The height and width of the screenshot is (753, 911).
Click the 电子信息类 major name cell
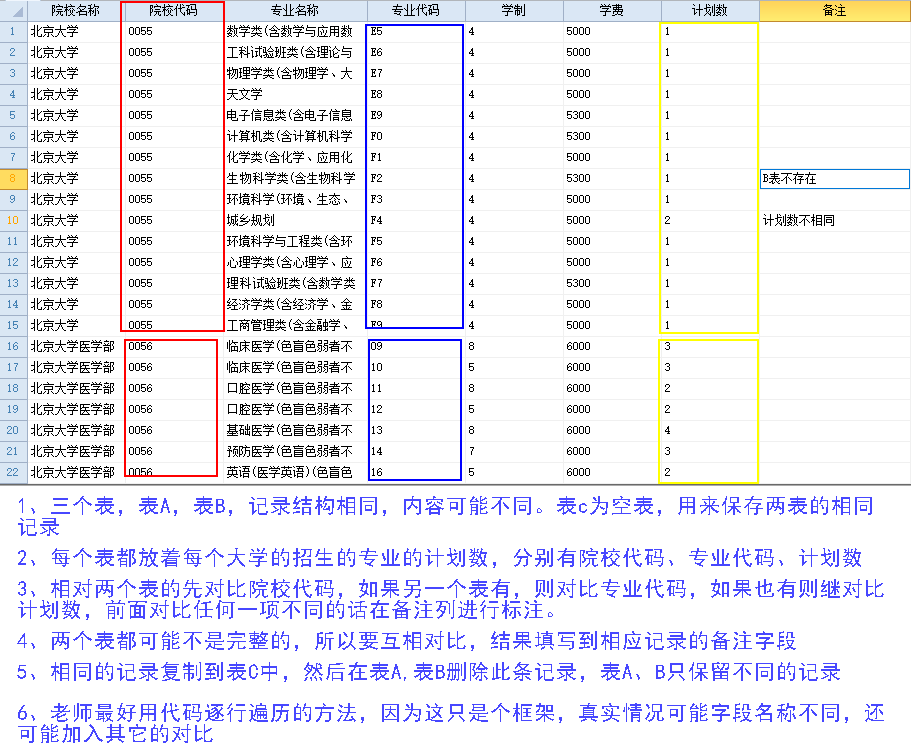[295, 115]
